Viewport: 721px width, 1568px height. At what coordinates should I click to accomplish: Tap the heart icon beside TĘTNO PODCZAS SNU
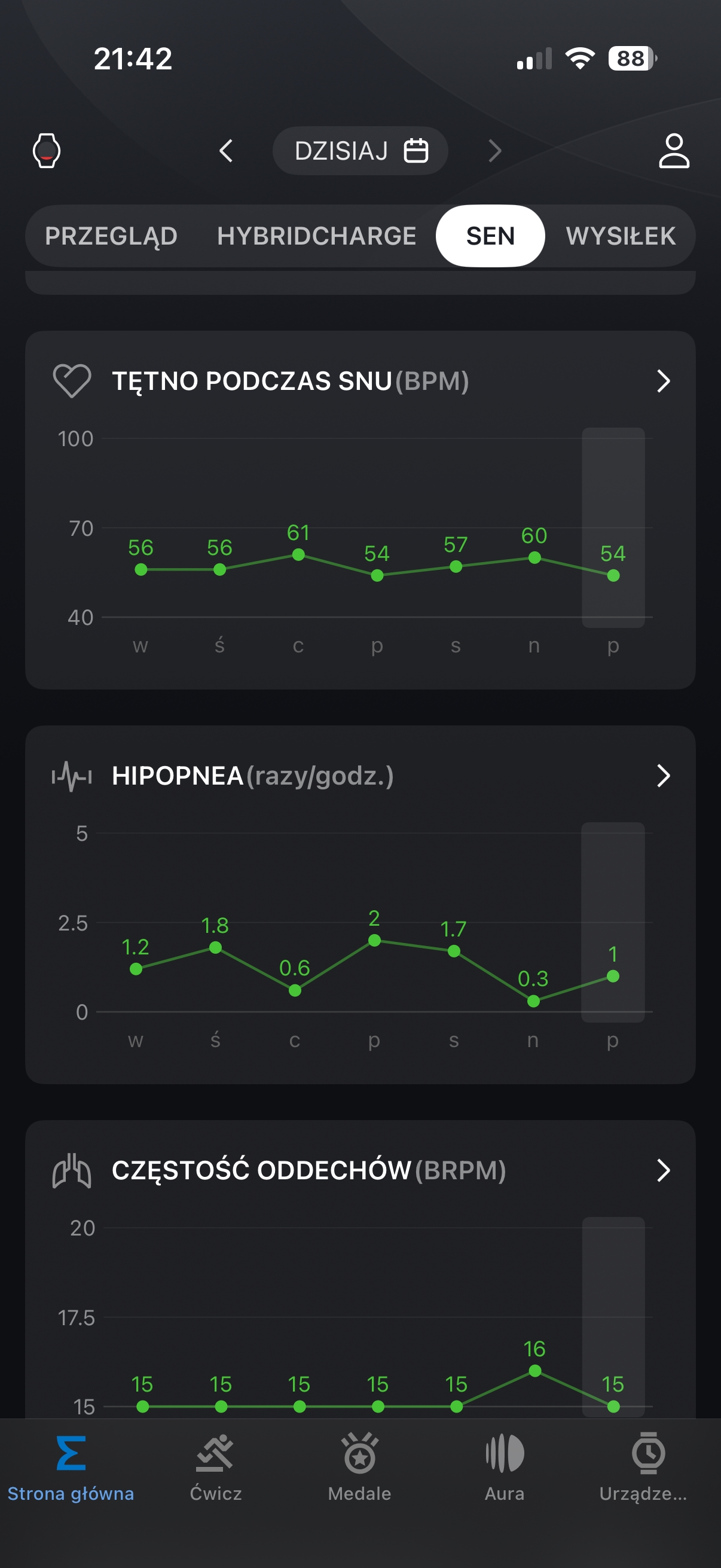[72, 380]
